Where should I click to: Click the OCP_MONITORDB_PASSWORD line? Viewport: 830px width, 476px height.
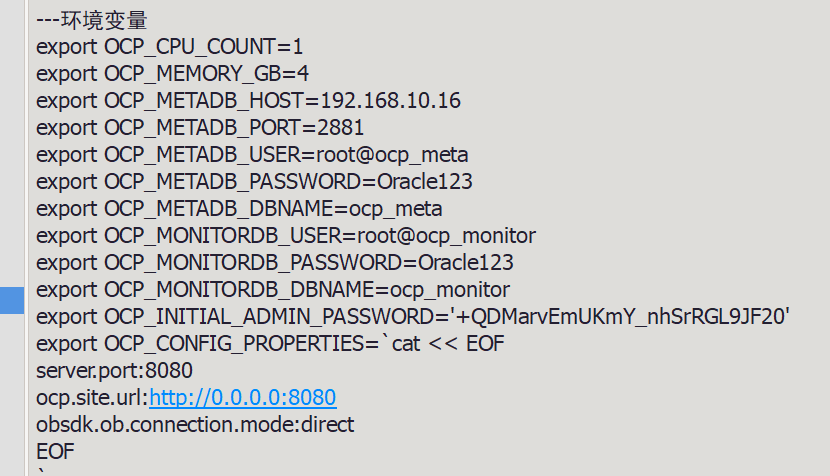click(x=275, y=263)
